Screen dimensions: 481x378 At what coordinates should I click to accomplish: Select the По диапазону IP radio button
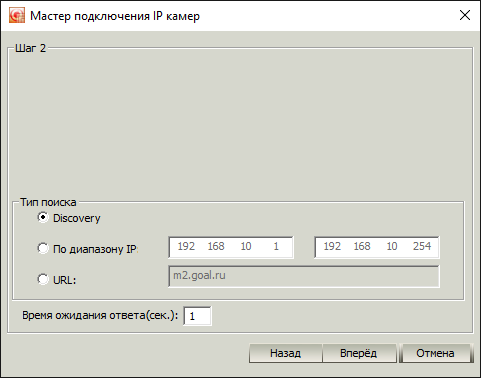click(x=43, y=248)
